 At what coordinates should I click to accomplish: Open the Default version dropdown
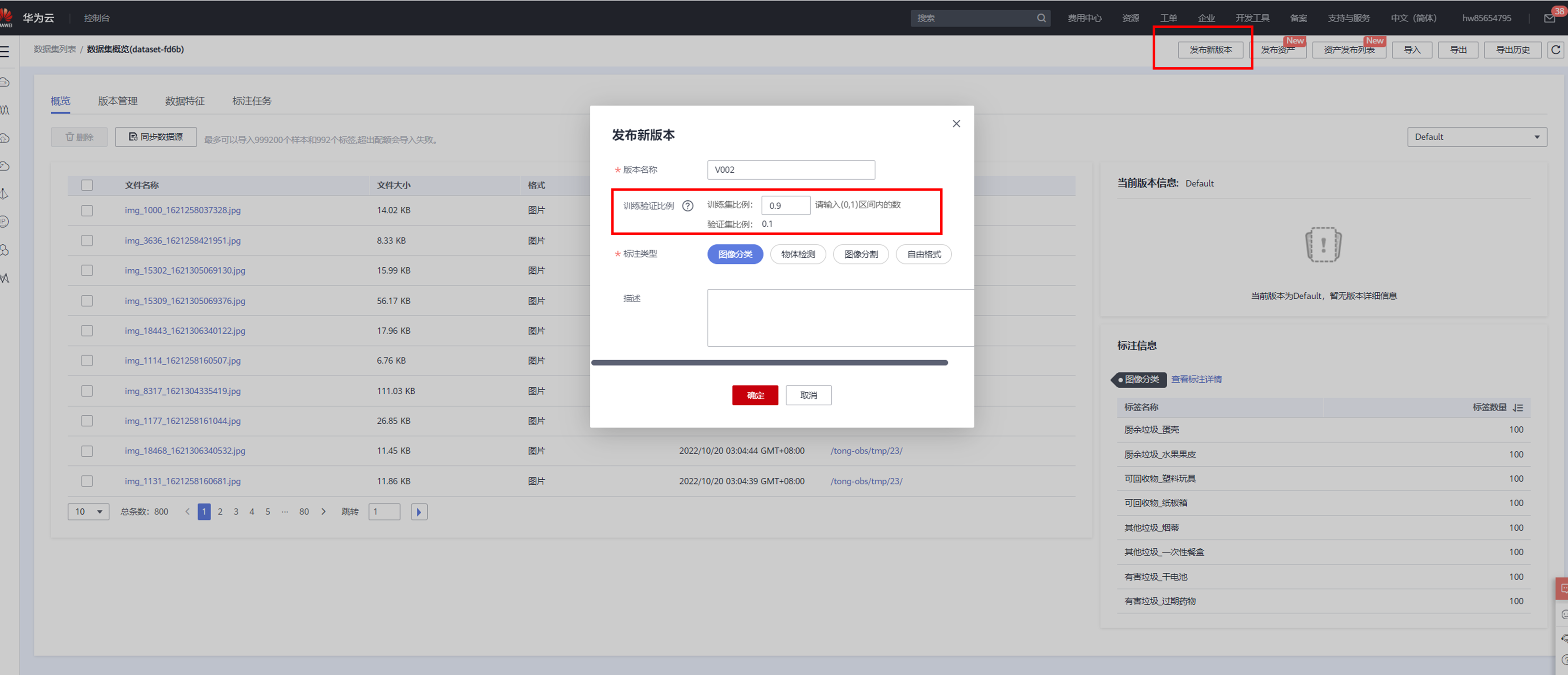pyautogui.click(x=1477, y=137)
